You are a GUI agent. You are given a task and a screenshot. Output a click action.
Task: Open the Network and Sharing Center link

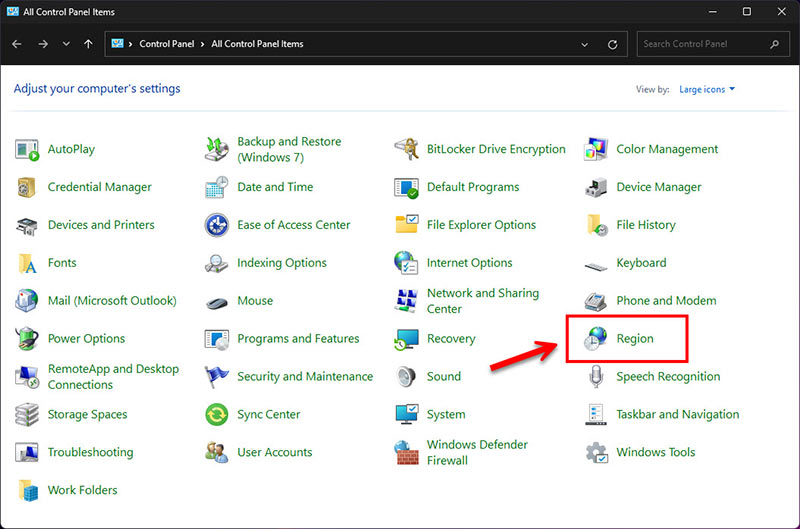point(483,301)
